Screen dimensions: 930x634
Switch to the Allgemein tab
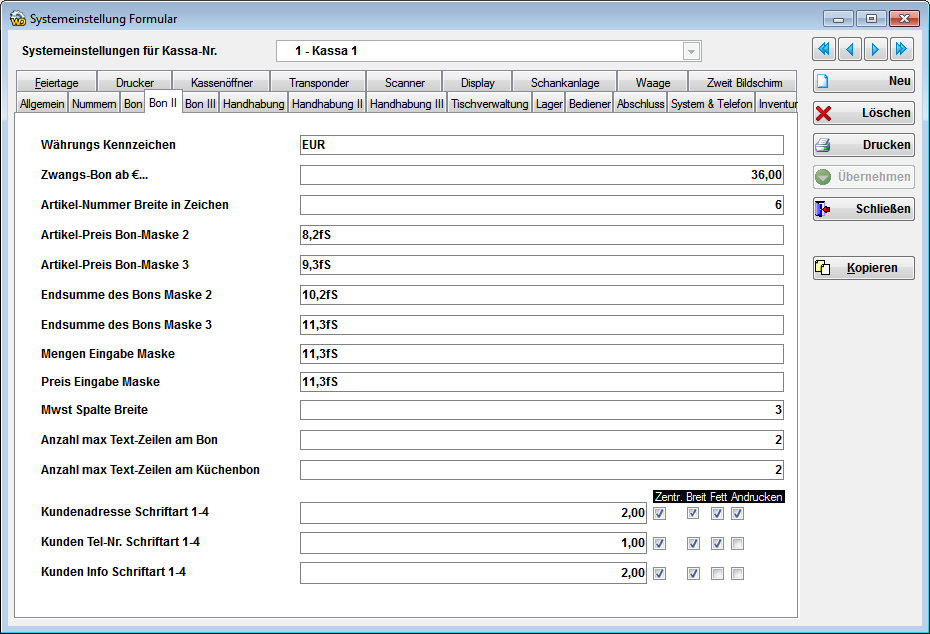point(42,104)
